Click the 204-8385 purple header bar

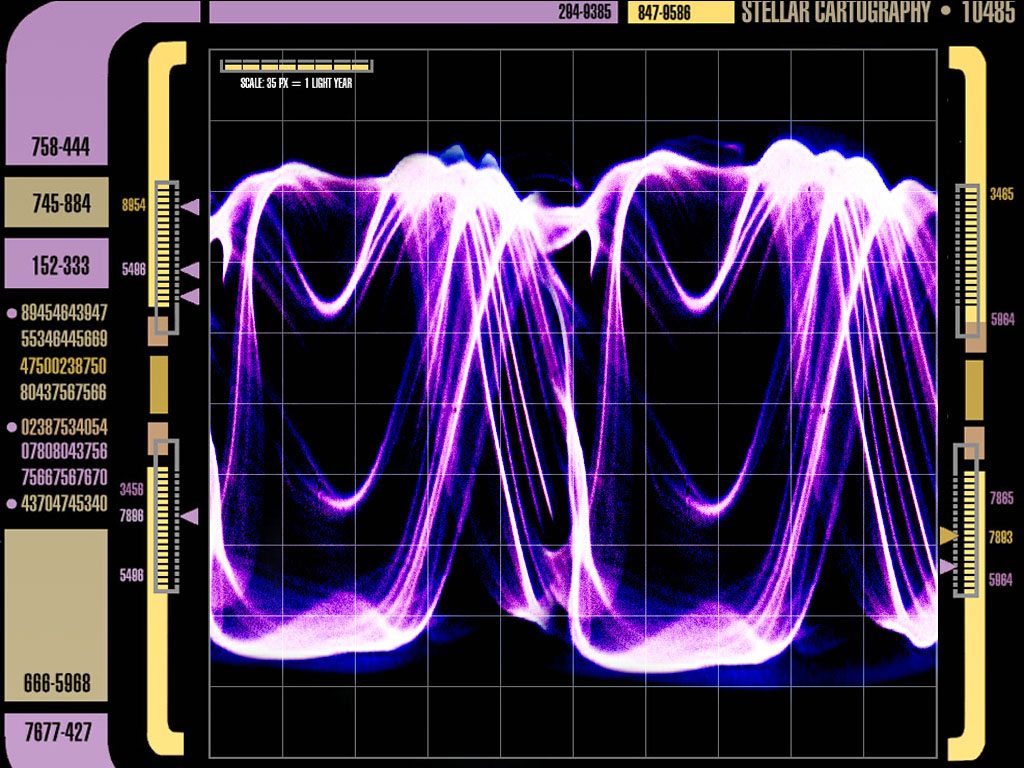coord(412,12)
